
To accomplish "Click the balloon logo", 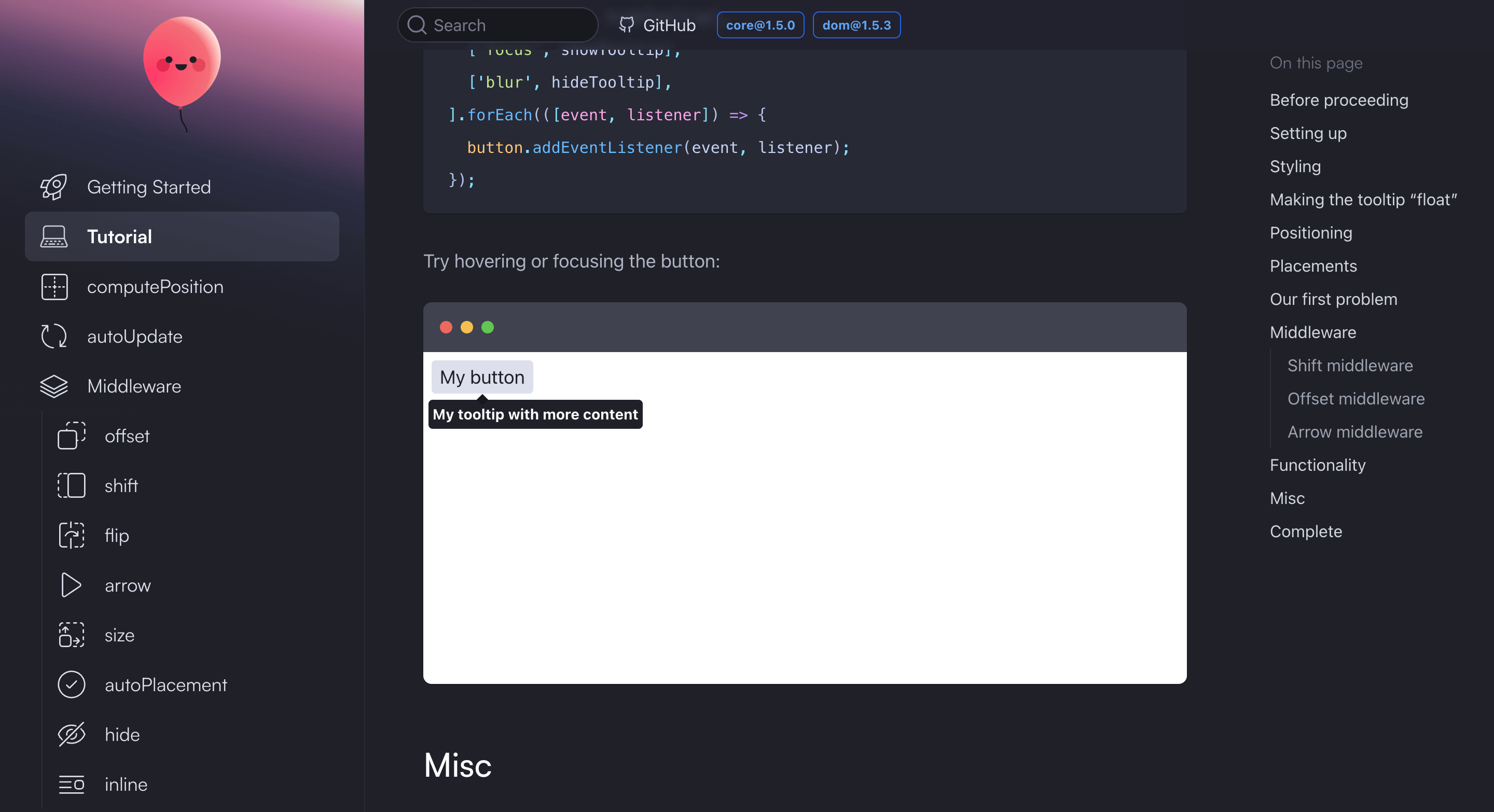I will coord(182,74).
